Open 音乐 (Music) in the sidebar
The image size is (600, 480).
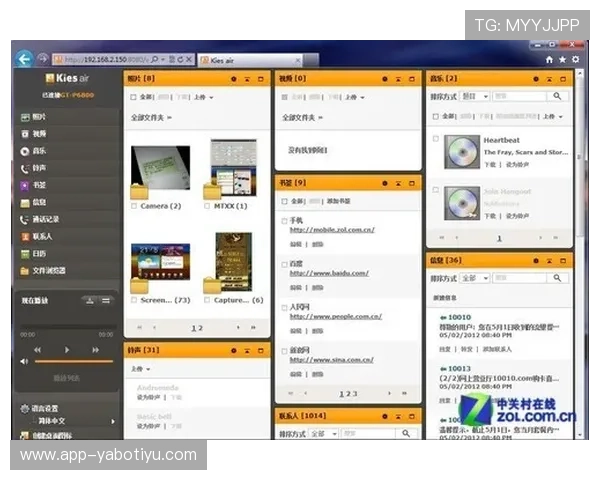click(38, 151)
